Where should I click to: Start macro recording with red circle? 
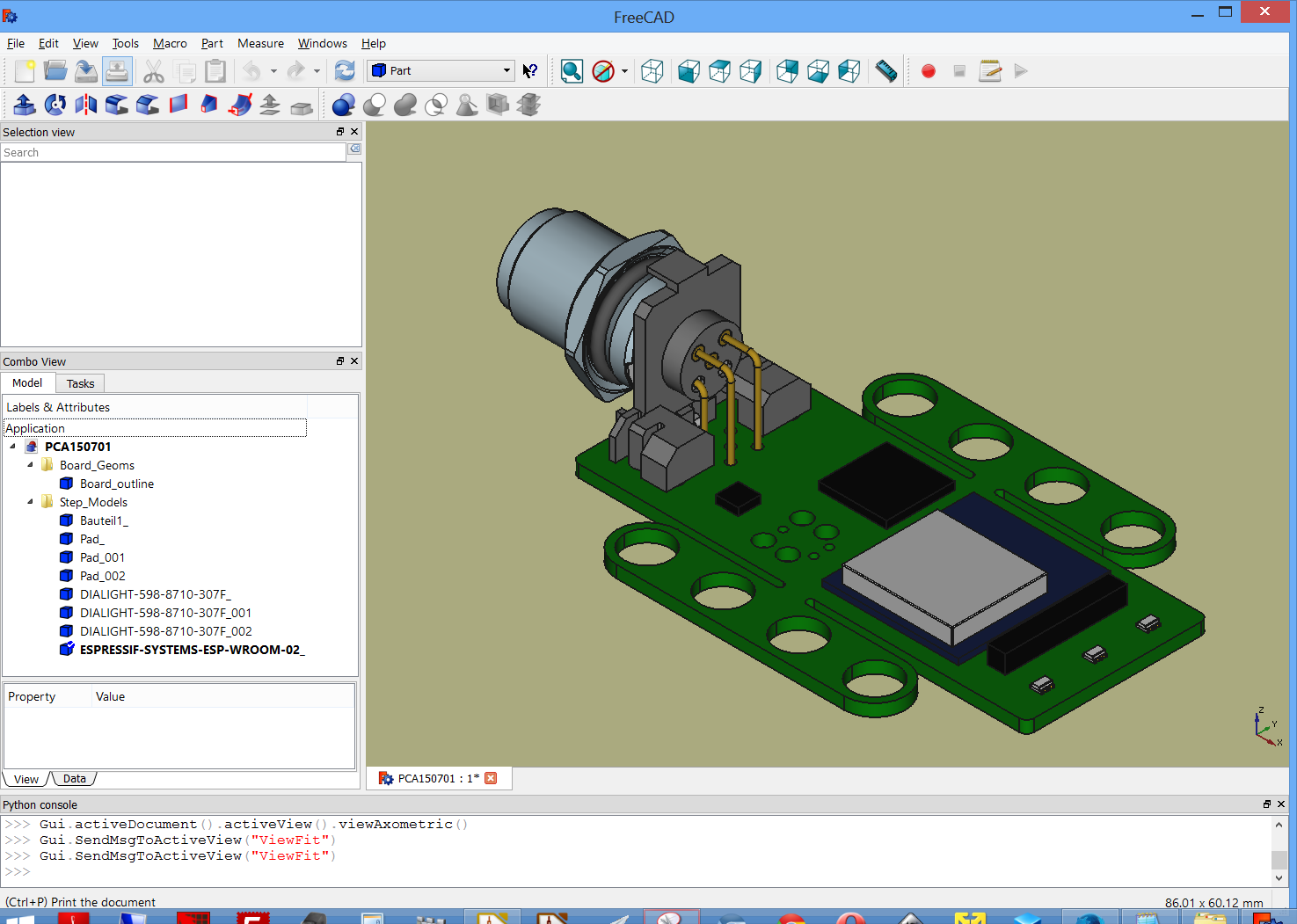coord(928,71)
